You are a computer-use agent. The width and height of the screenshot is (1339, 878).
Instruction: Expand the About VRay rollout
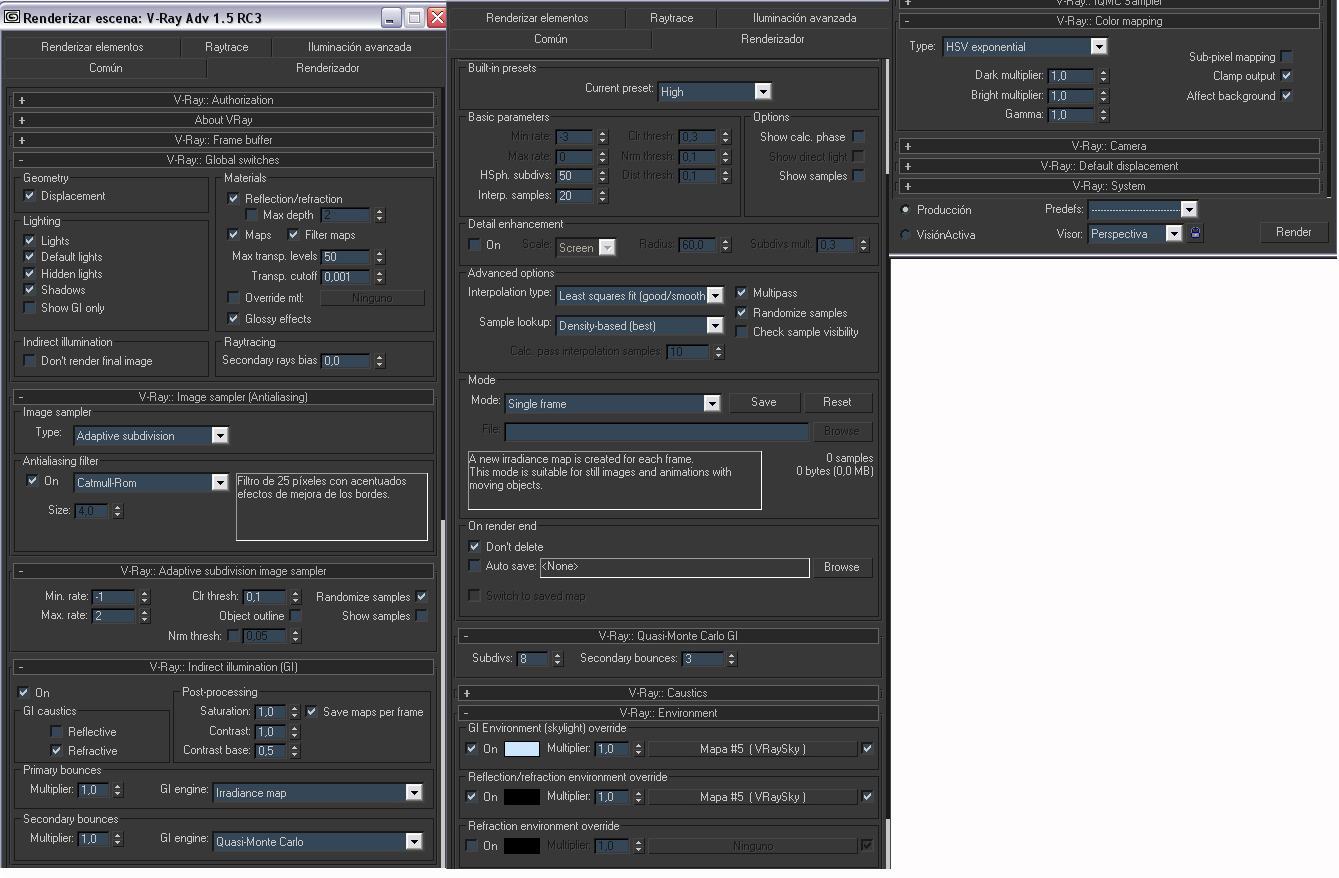tap(223, 120)
